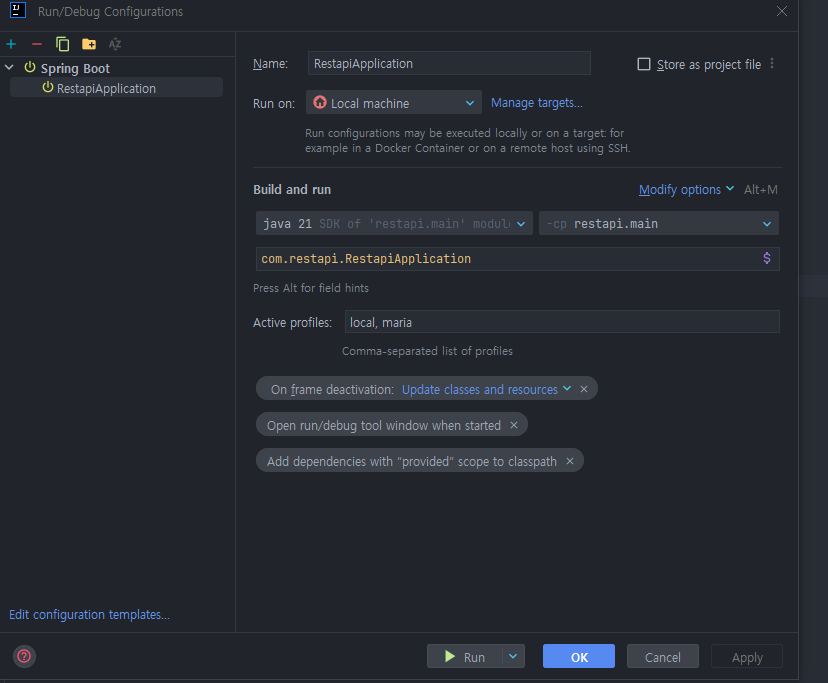828x683 pixels.
Task: Change the Update classes and resources option
Action: tap(486, 389)
